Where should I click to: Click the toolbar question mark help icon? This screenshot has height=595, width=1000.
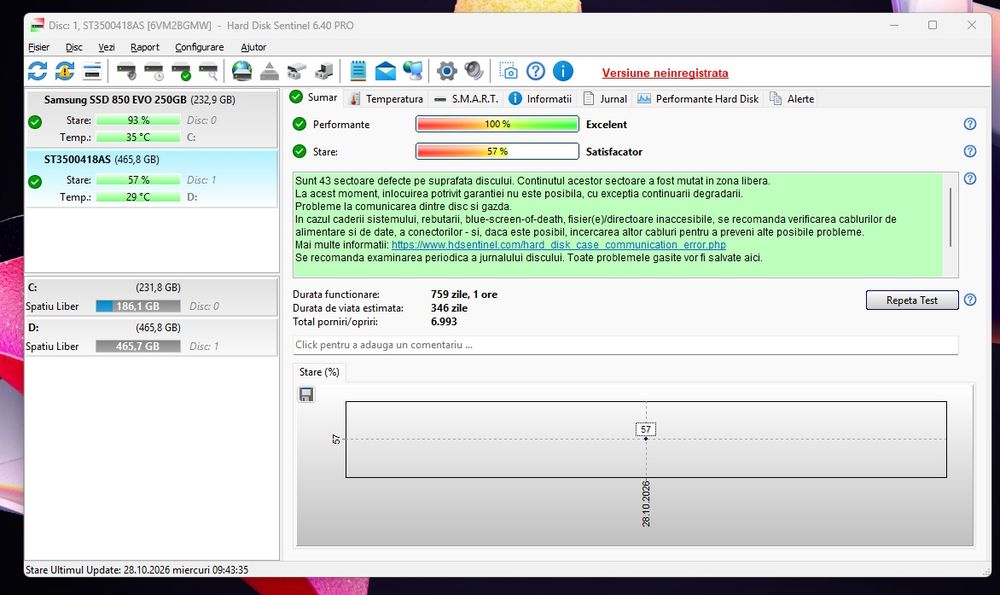coord(536,71)
